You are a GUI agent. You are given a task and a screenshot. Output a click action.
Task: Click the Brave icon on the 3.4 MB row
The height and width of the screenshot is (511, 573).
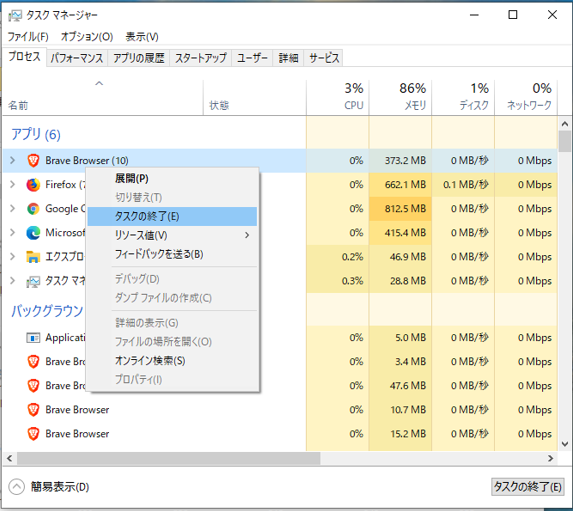(x=33, y=362)
